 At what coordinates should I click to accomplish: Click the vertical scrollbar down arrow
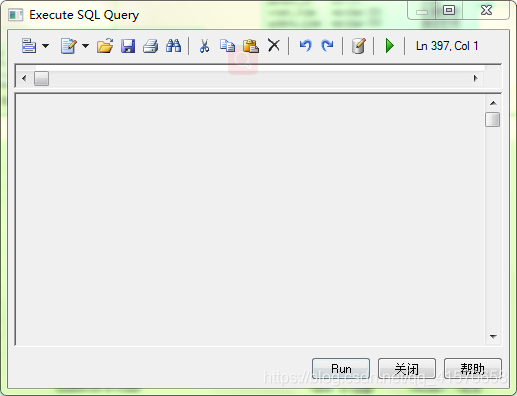pos(493,337)
